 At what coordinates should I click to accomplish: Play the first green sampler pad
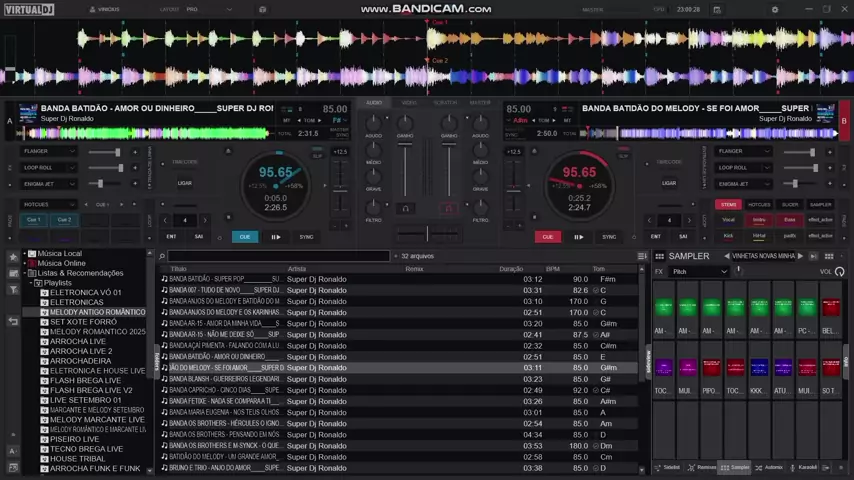coord(663,308)
